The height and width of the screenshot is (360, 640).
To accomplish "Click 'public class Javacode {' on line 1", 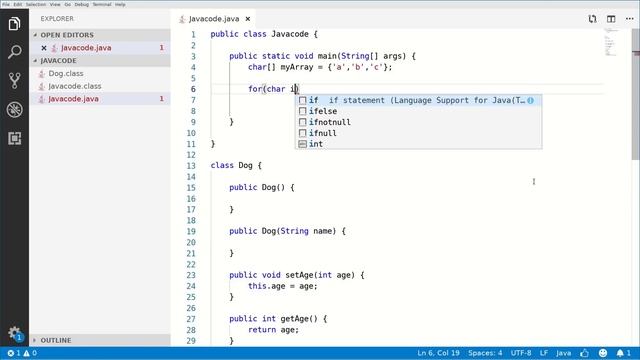I will point(264,34).
